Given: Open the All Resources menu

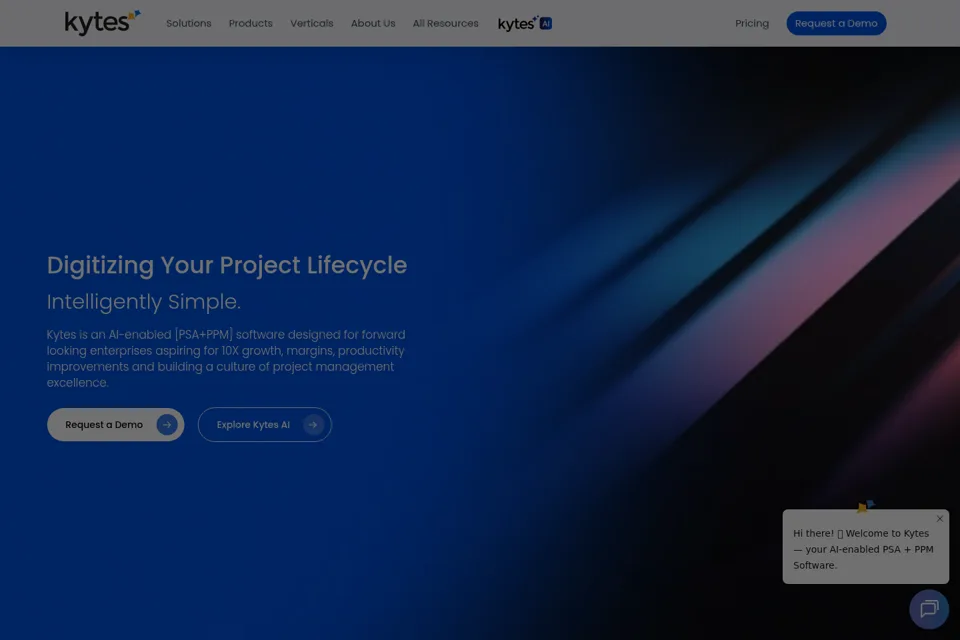Looking at the screenshot, I should point(445,23).
